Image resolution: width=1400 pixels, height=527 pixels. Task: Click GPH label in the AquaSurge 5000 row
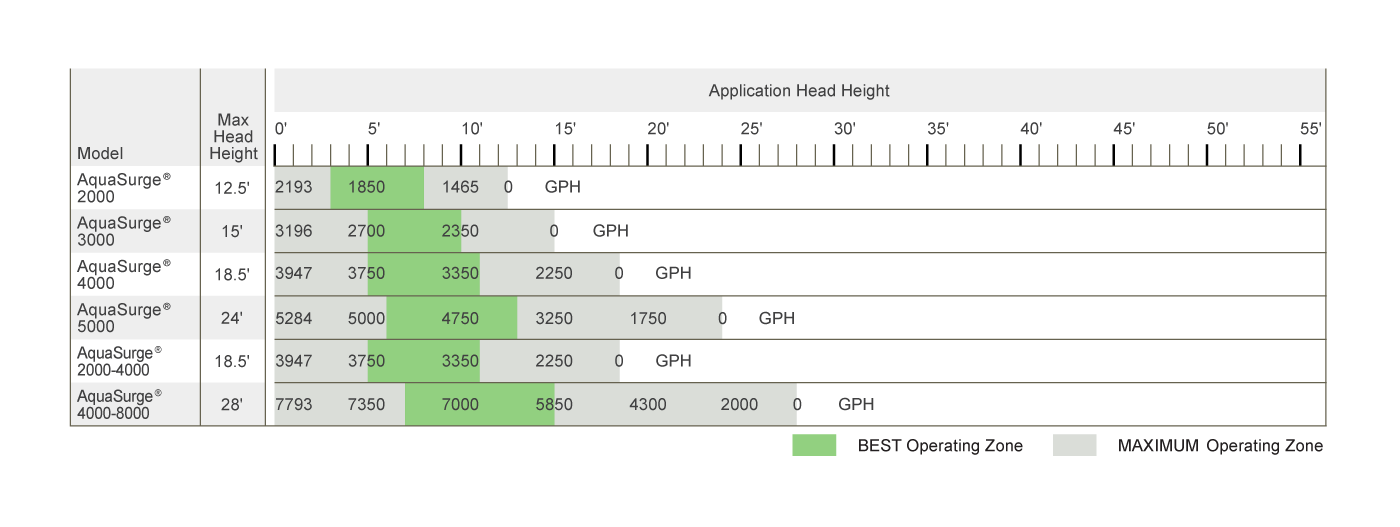(x=777, y=318)
